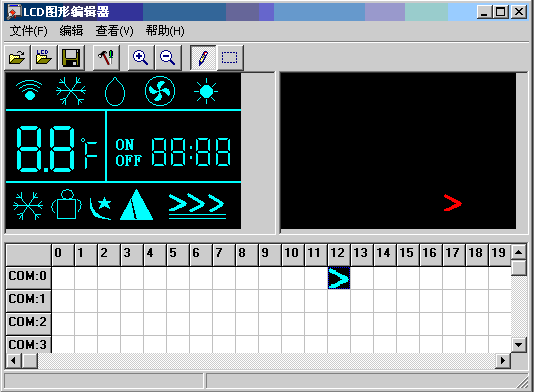Click the horizontal scrollbar right arrow

(x=503, y=361)
